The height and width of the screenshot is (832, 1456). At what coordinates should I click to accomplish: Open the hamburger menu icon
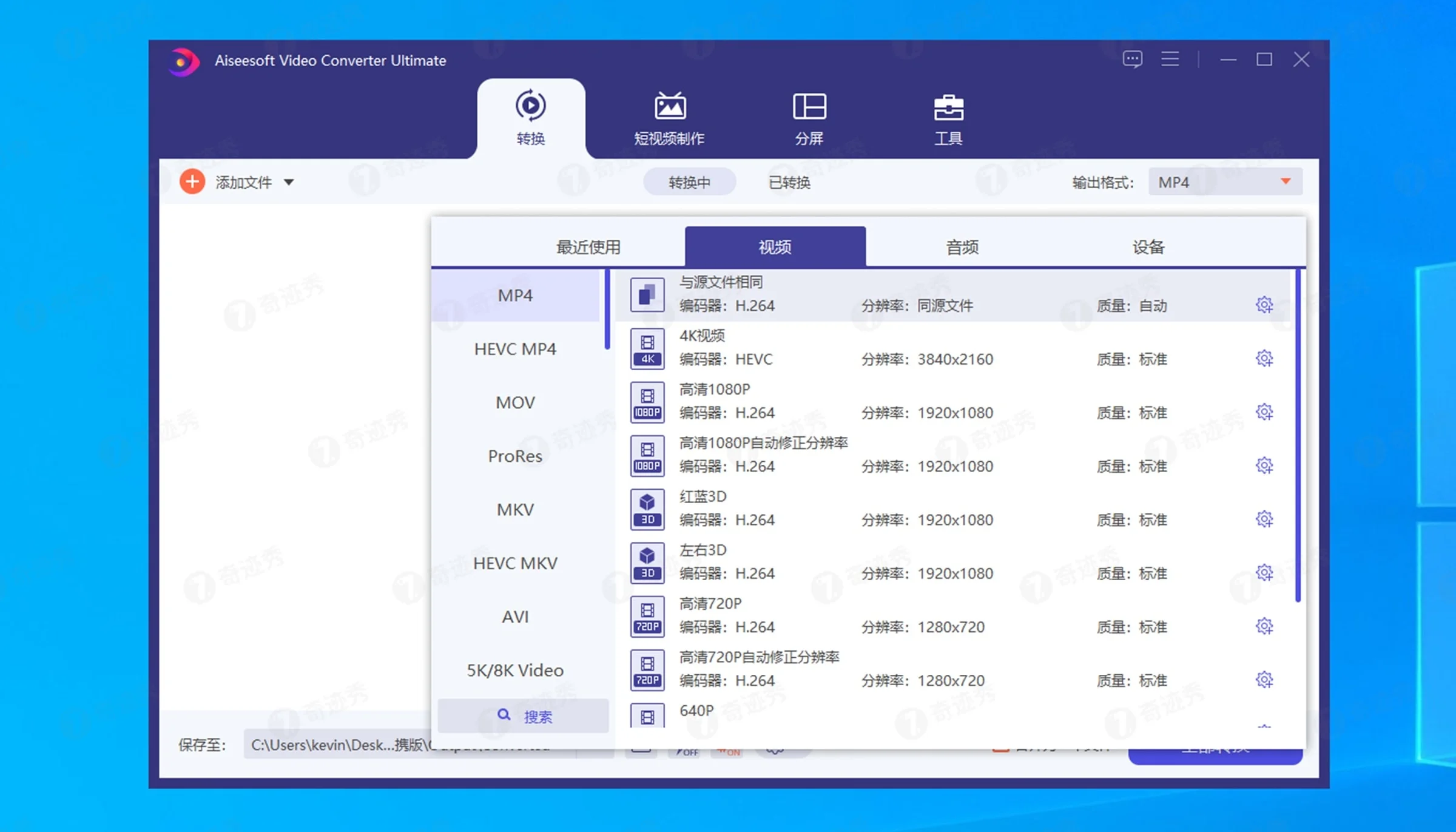pos(1170,59)
